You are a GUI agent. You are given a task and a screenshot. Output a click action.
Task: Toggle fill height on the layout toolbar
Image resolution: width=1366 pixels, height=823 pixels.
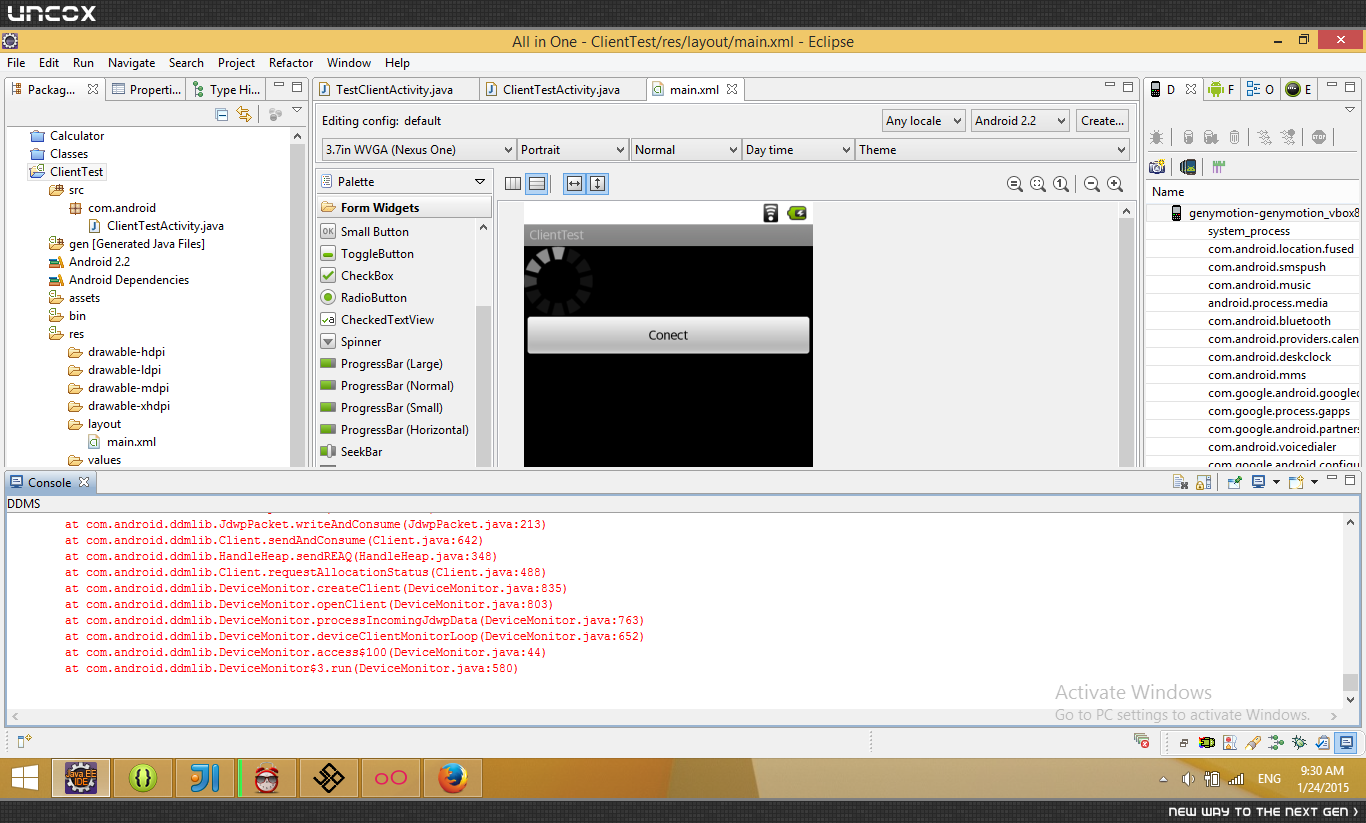(x=597, y=184)
